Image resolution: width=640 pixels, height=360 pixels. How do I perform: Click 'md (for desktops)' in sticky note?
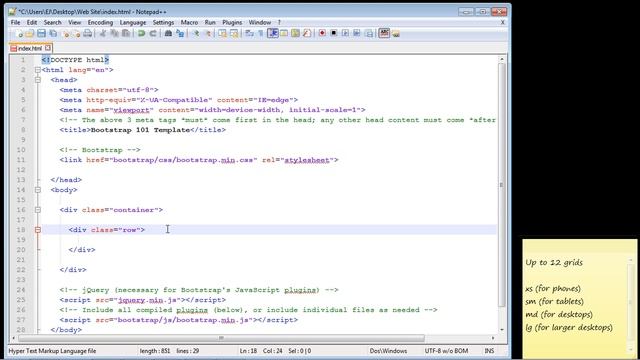pyautogui.click(x=559, y=314)
